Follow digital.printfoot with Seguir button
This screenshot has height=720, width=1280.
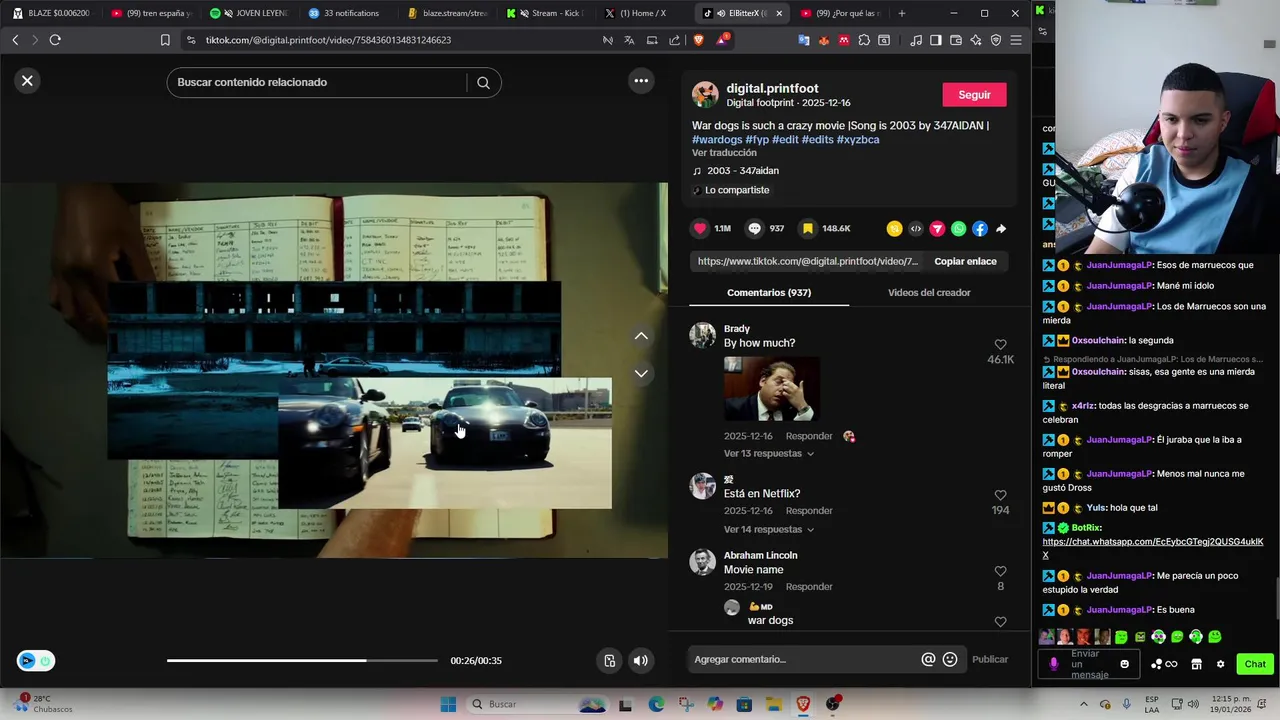tap(974, 95)
